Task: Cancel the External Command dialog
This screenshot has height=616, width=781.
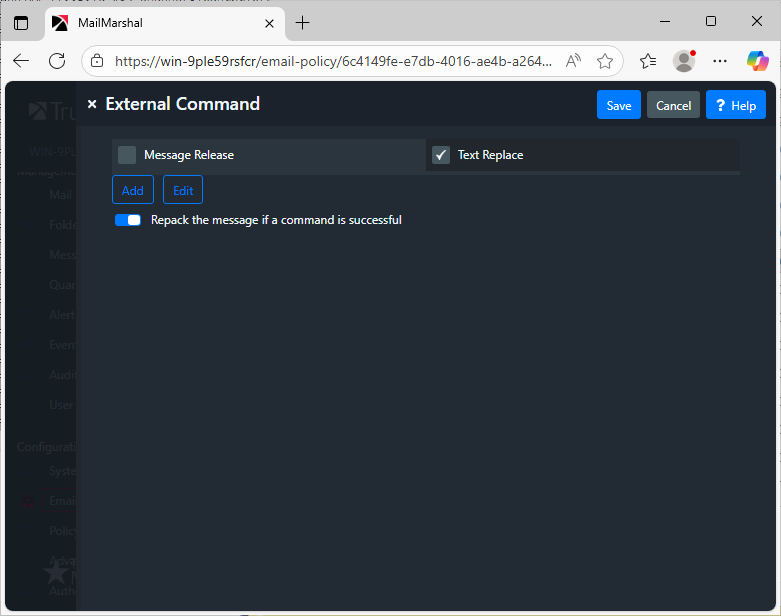Action: pyautogui.click(x=673, y=105)
